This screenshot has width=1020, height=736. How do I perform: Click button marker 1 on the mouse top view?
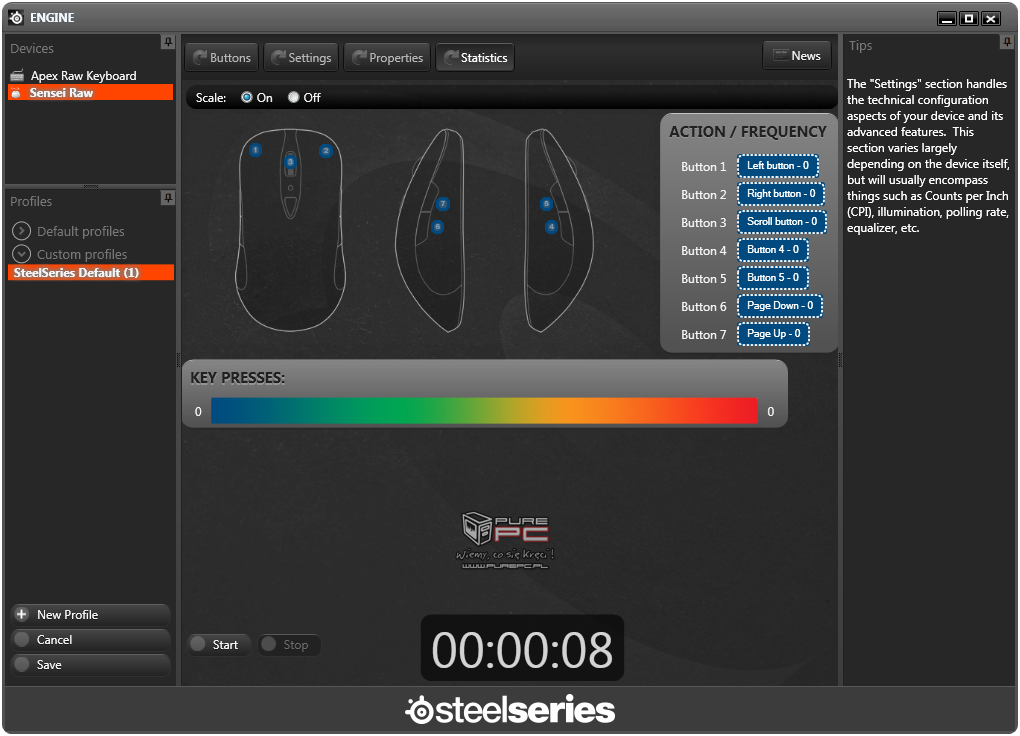point(256,150)
